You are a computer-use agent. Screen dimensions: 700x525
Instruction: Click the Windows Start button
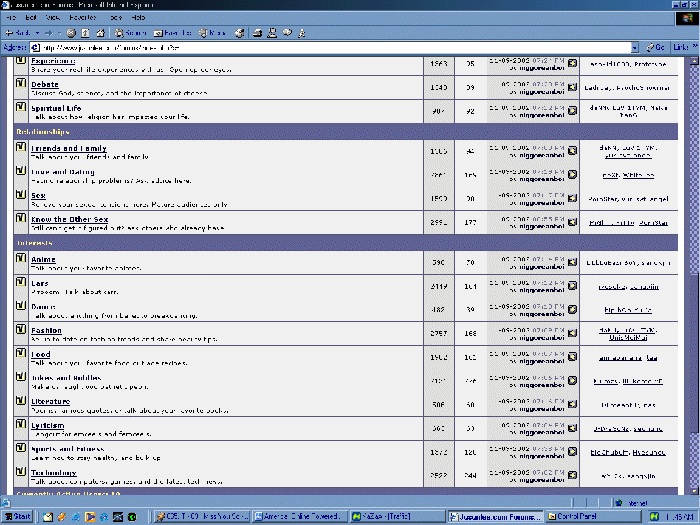[18, 516]
